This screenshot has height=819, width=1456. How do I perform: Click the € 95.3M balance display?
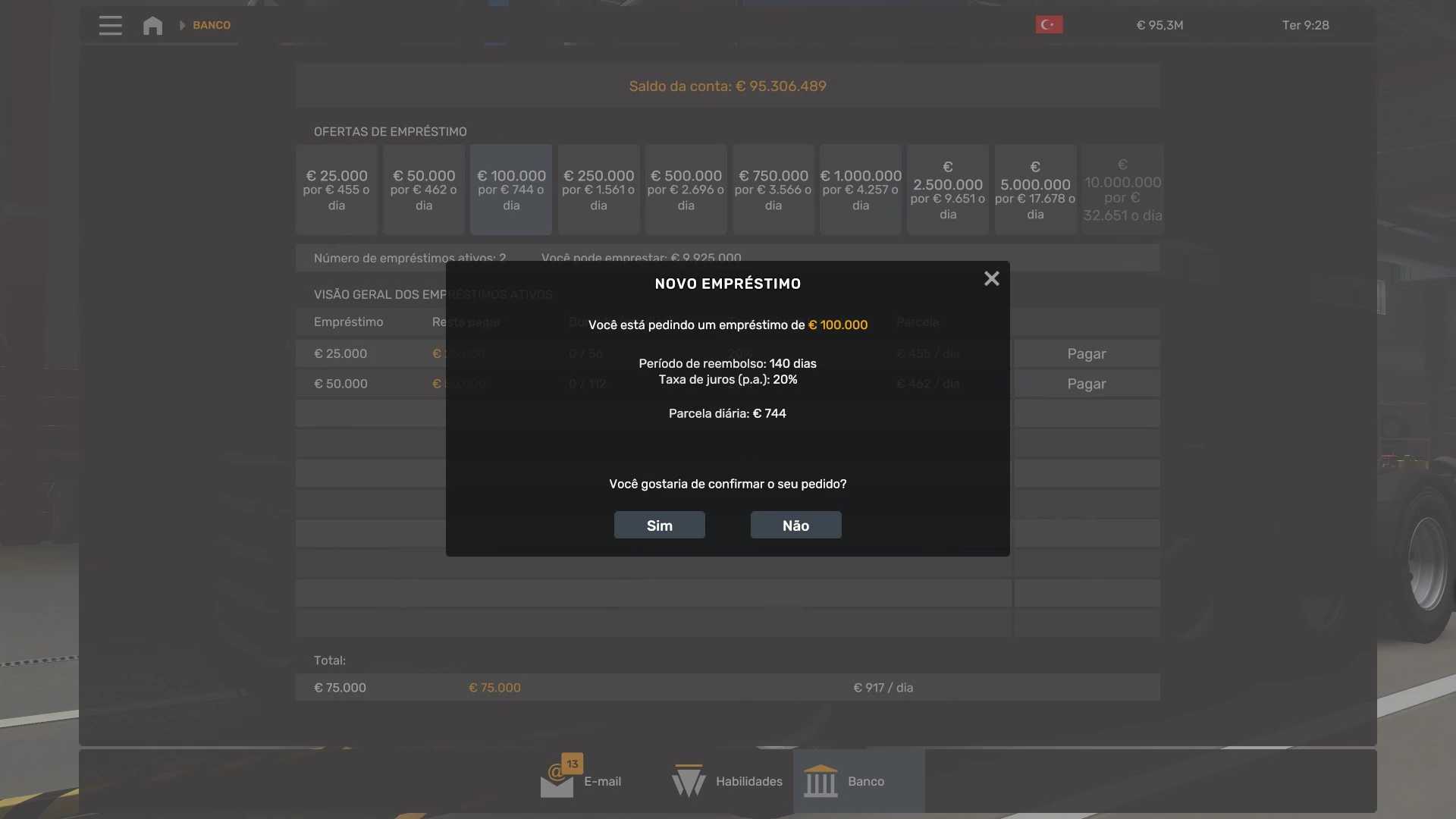[x=1159, y=25]
